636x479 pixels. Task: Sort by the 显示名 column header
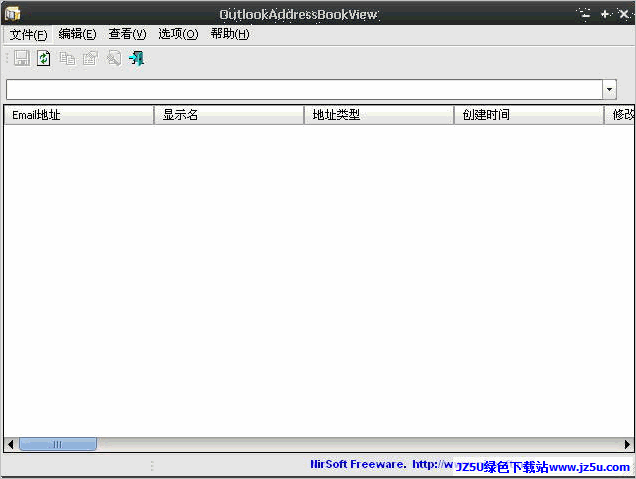click(x=229, y=115)
